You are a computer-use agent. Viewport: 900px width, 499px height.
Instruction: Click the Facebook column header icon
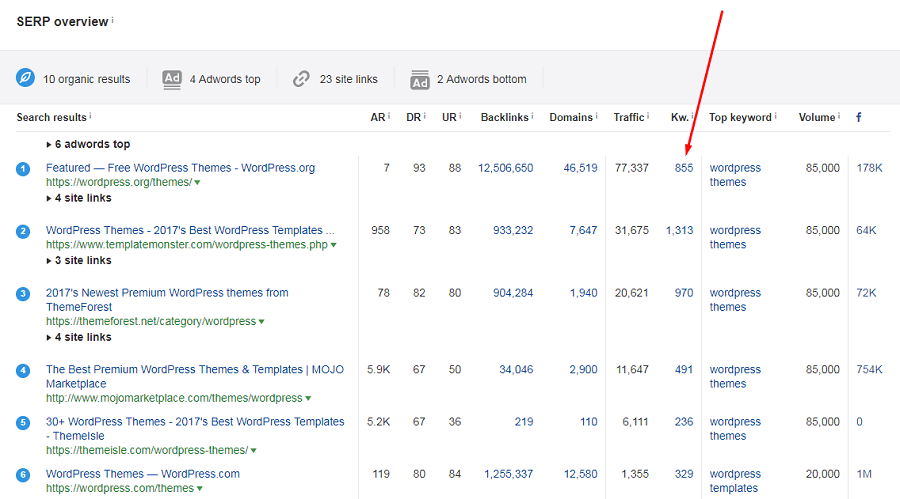pyautogui.click(x=859, y=117)
